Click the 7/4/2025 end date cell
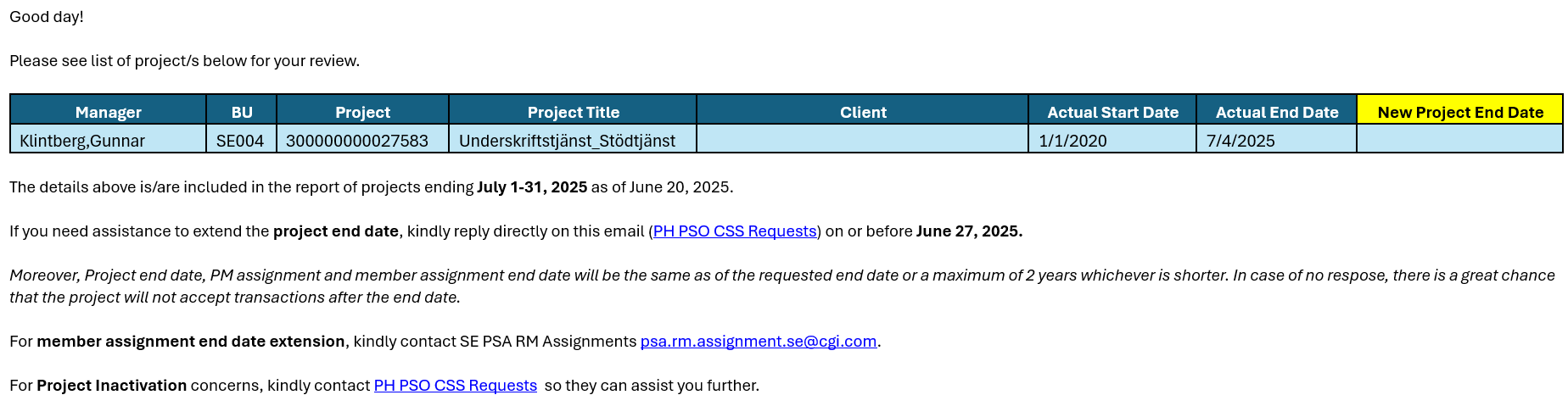Viewport: 1568px width, 395px height. tap(1277, 139)
